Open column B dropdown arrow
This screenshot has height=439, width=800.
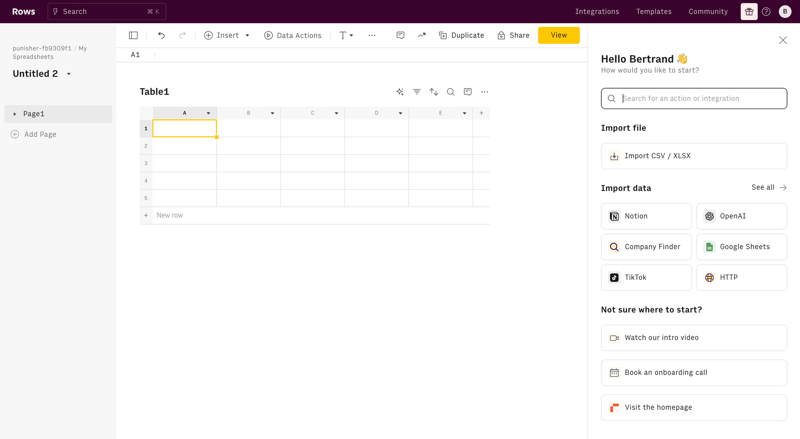click(x=272, y=113)
